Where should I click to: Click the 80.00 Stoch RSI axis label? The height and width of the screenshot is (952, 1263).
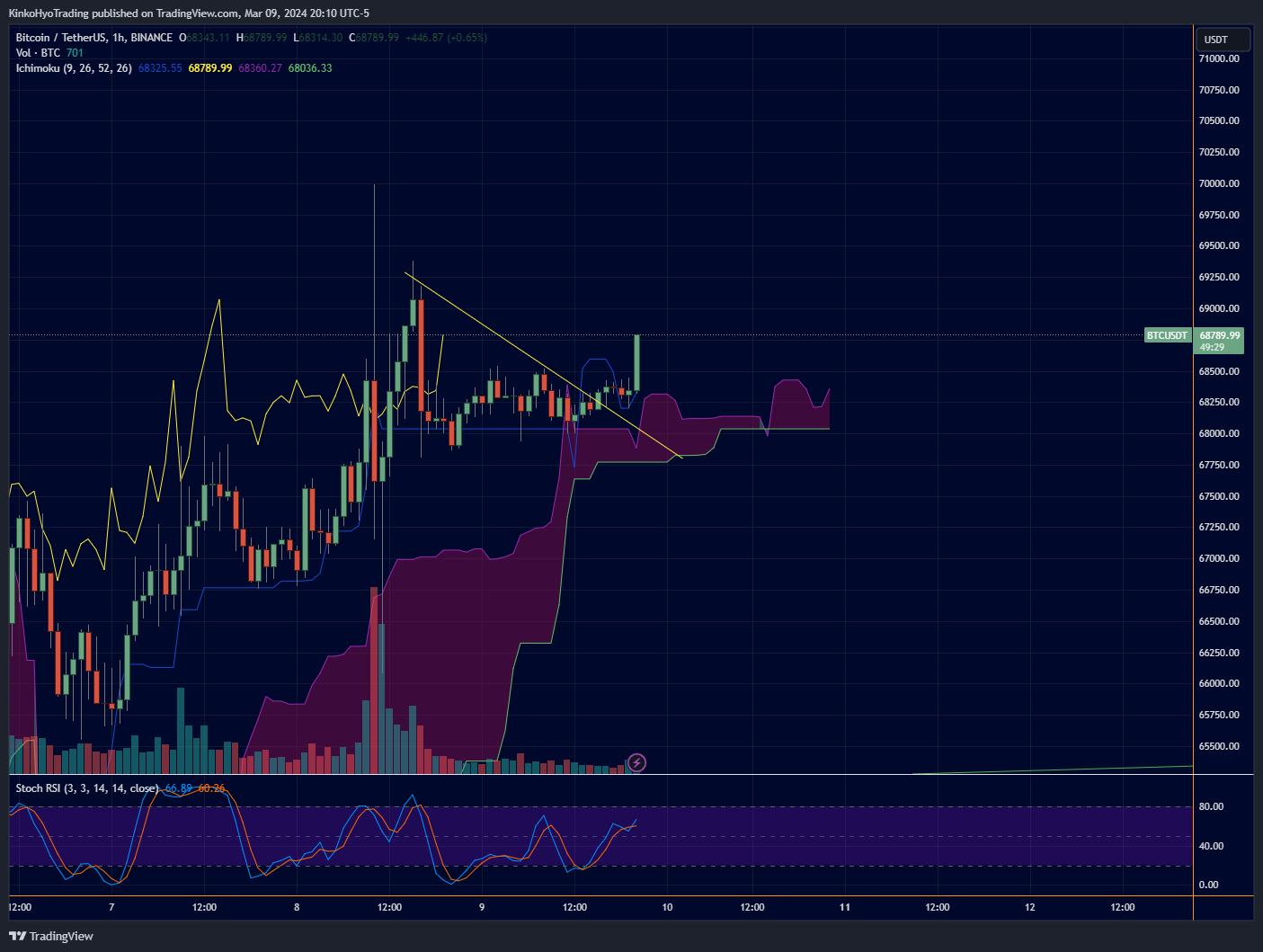click(x=1211, y=807)
